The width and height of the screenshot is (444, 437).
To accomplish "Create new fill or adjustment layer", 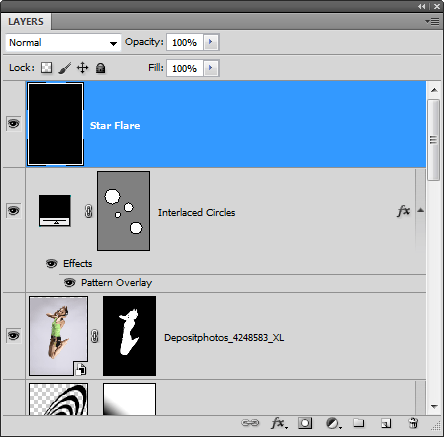I will click(333, 423).
